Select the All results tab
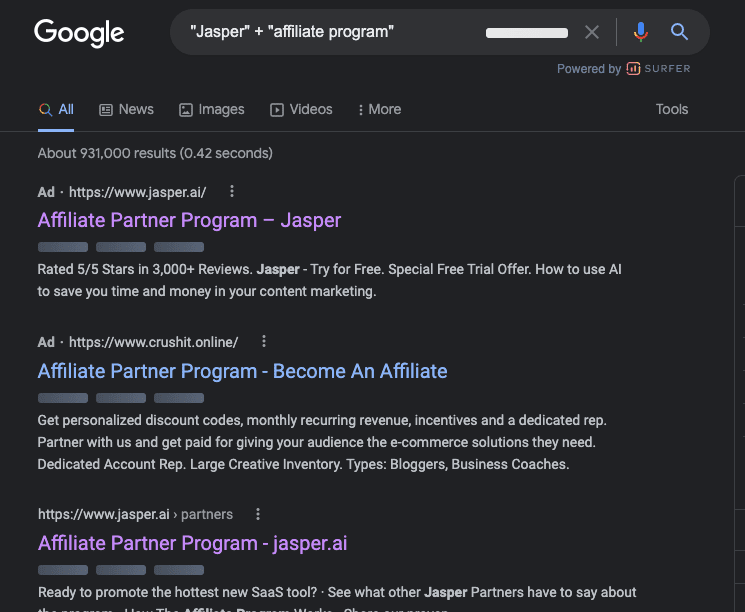Viewport: 745px width, 612px height. 56,109
